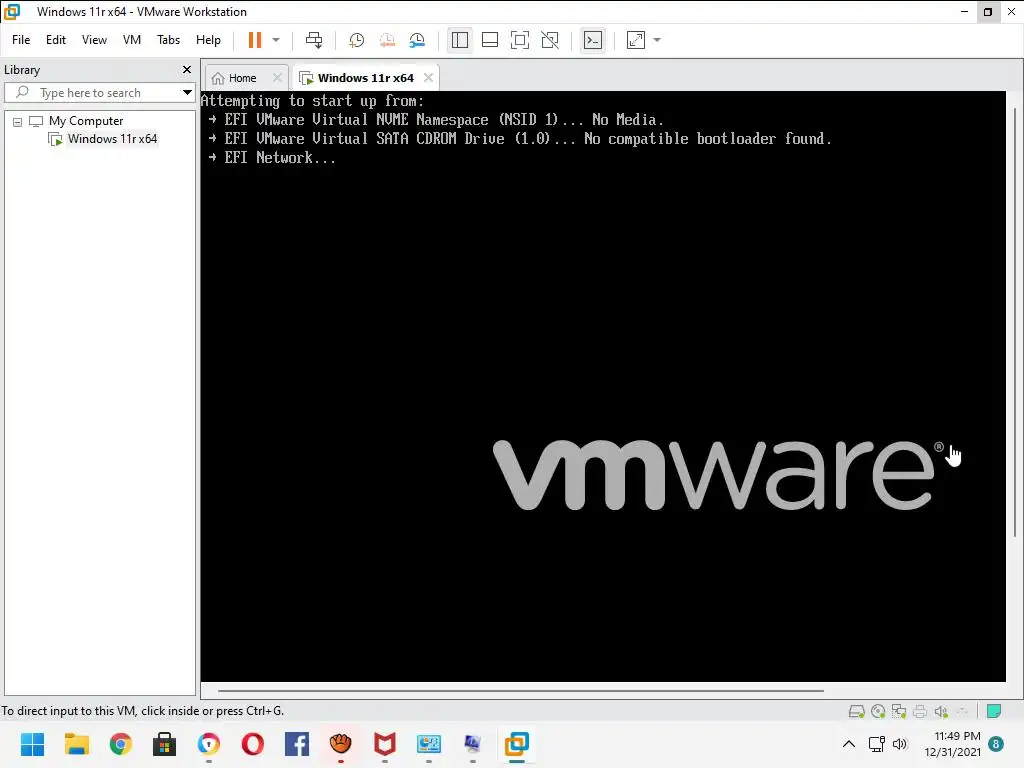Viewport: 1024px width, 768px height.
Task: Click the network adapter status icon
Action: pyautogui.click(x=899, y=711)
